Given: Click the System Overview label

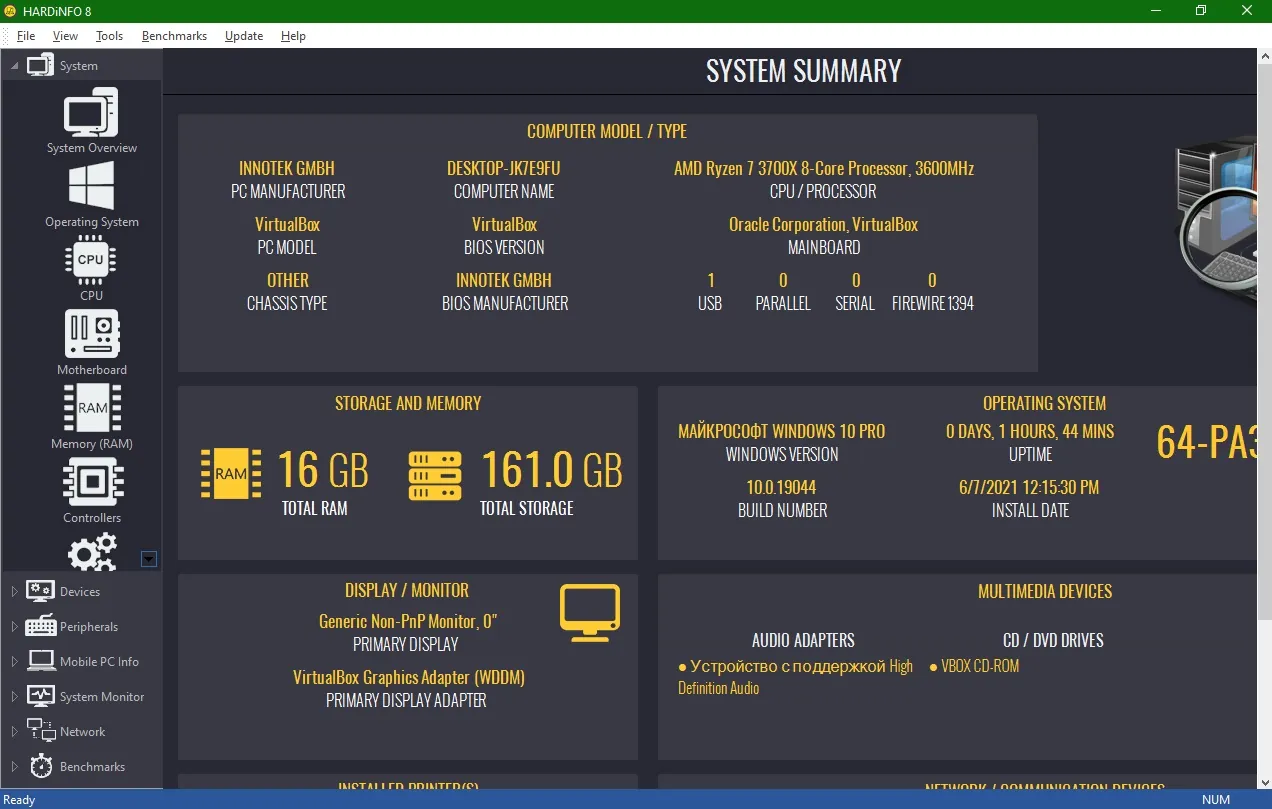Looking at the screenshot, I should click(92, 148).
